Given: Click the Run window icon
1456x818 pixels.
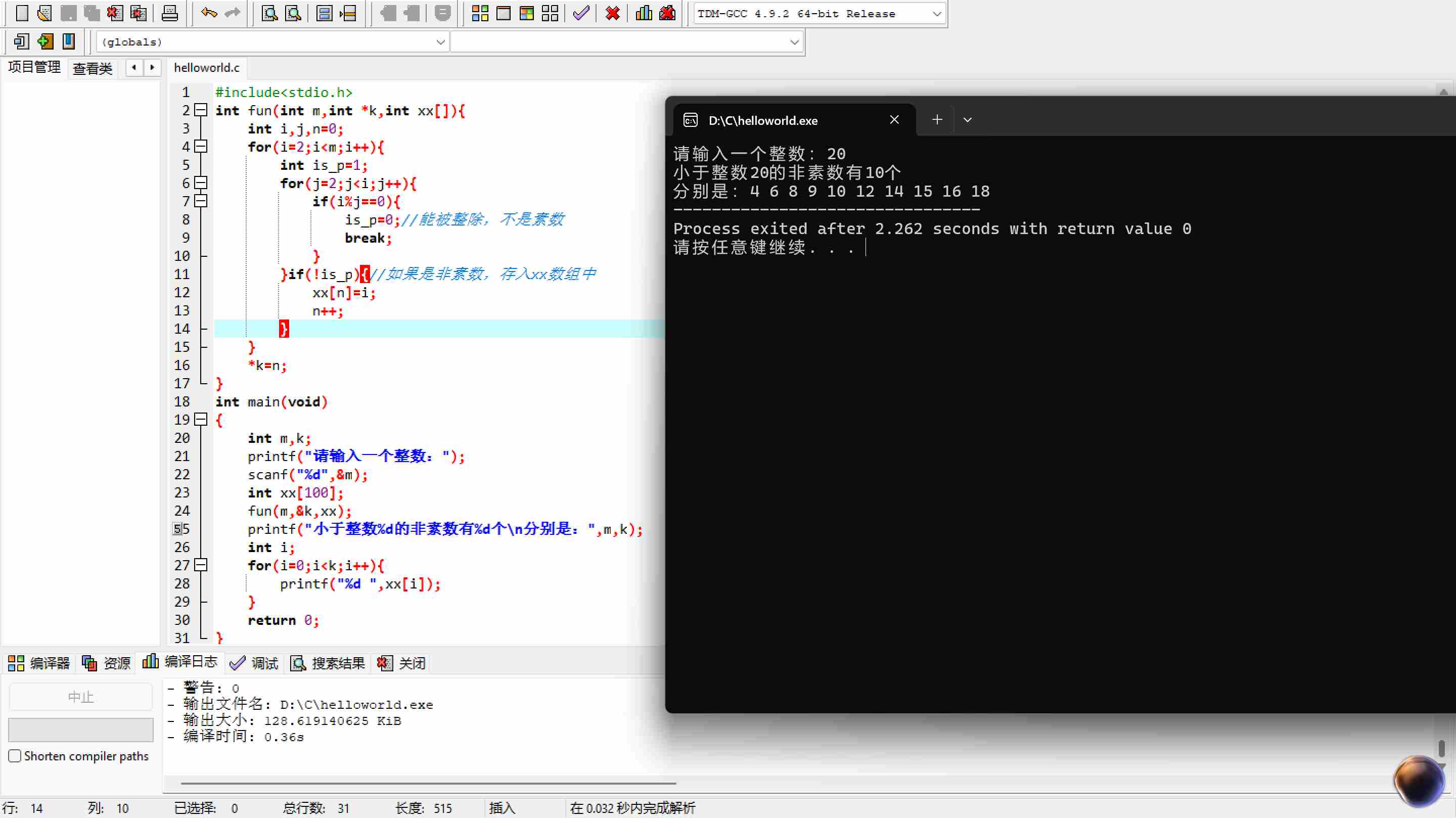Looking at the screenshot, I should click(503, 13).
